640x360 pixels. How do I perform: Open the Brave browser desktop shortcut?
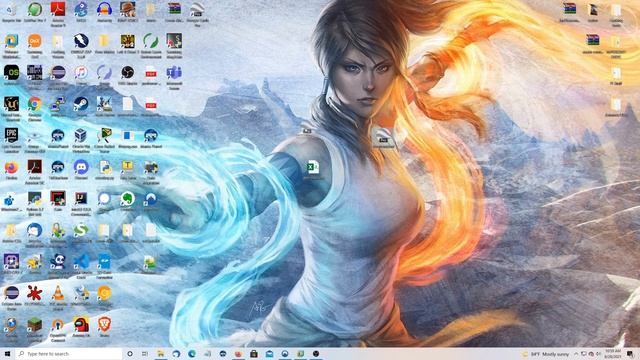pos(104,327)
